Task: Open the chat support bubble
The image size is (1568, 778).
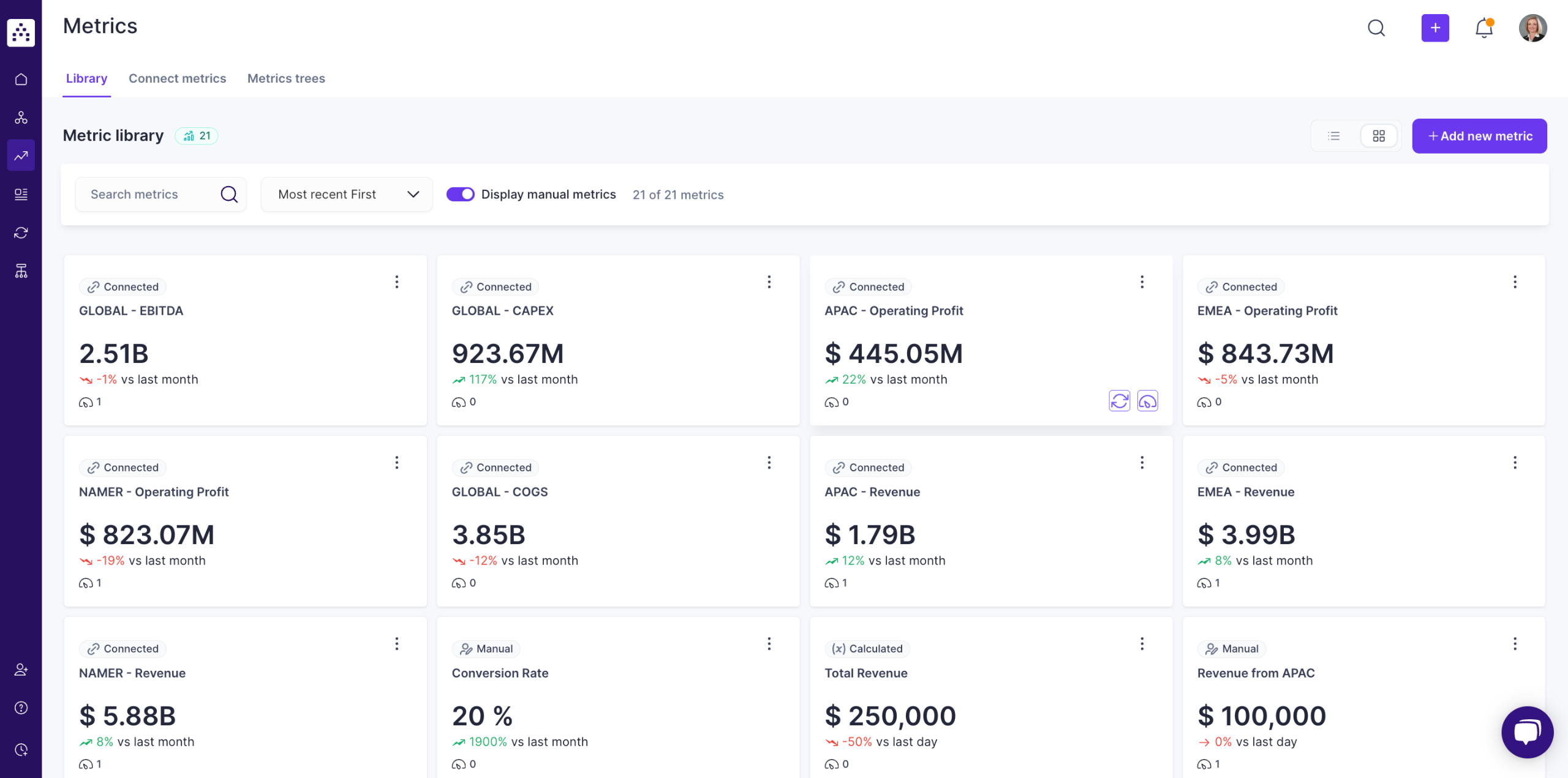Action: tap(1526, 731)
